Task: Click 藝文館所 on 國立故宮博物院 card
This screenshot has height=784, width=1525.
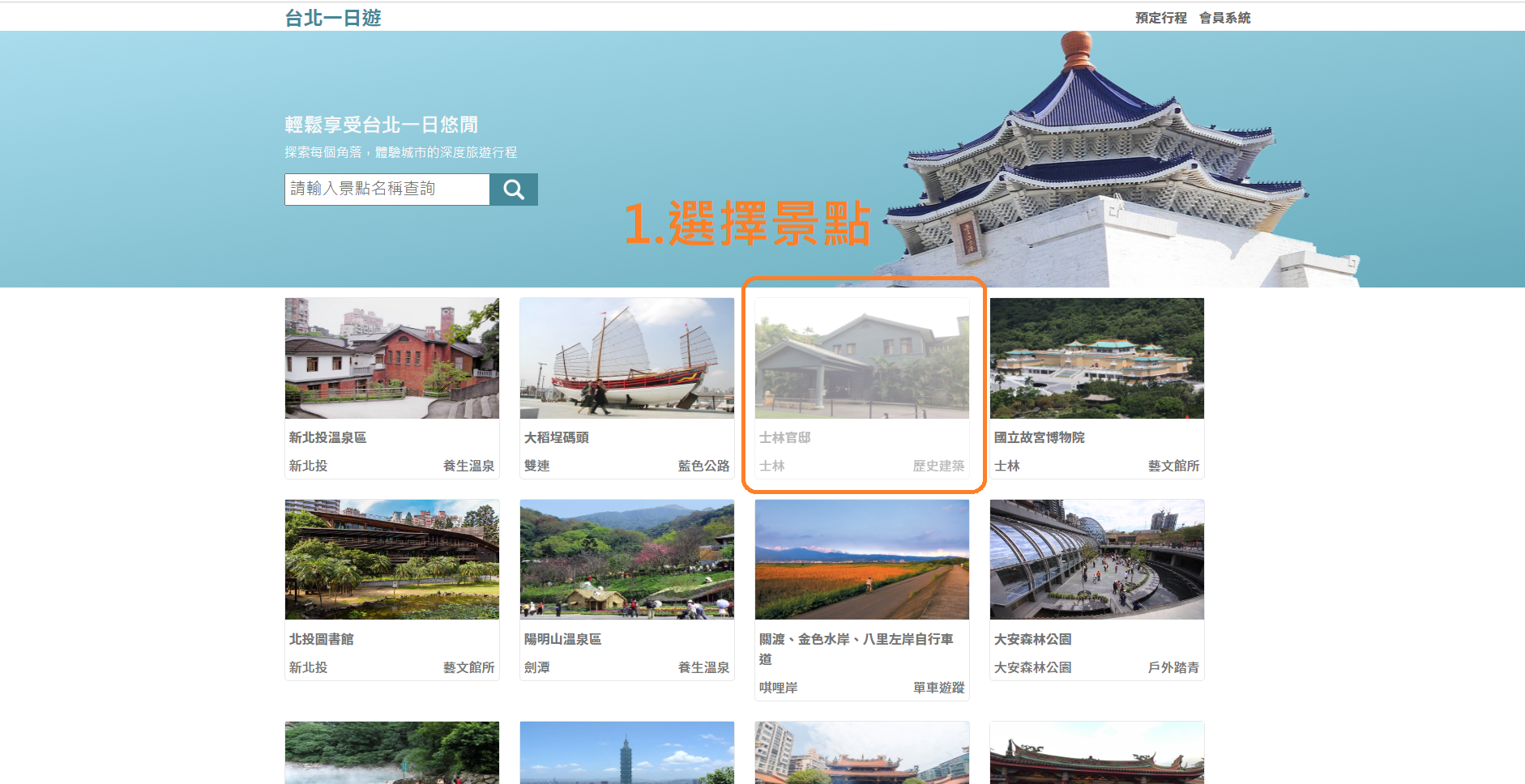Action: pos(1173,466)
